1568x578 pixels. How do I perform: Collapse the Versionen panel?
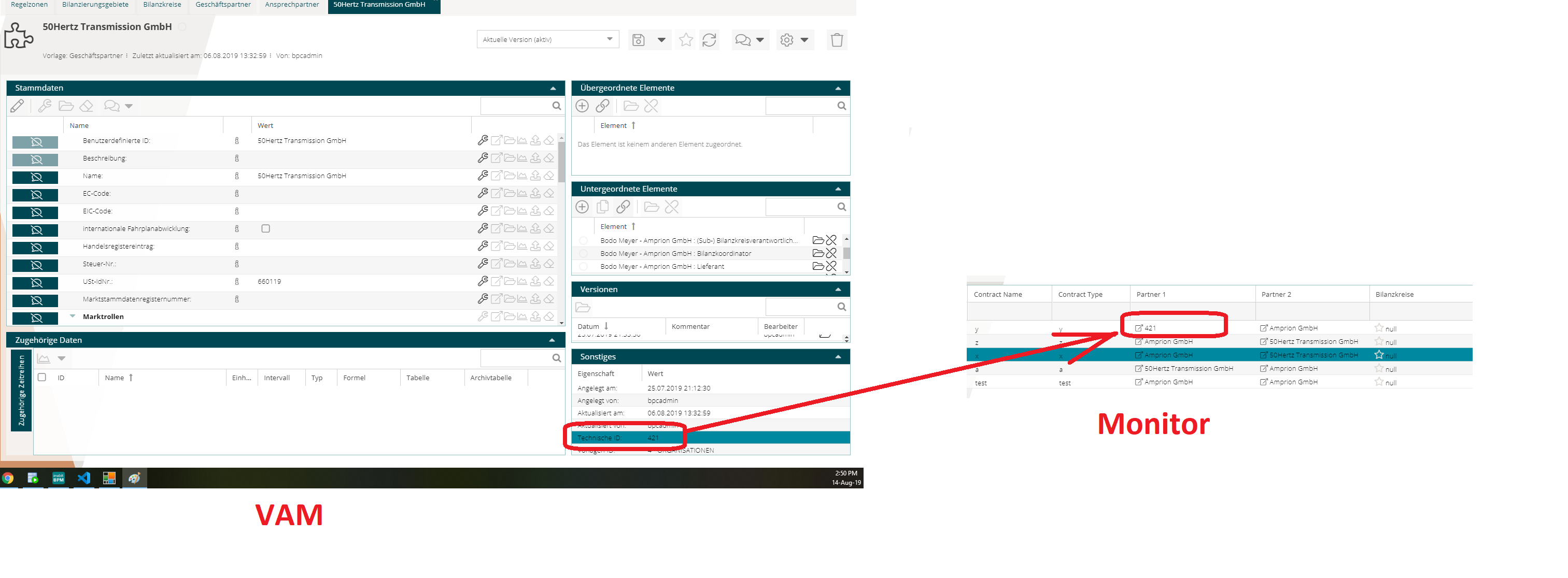tap(839, 289)
